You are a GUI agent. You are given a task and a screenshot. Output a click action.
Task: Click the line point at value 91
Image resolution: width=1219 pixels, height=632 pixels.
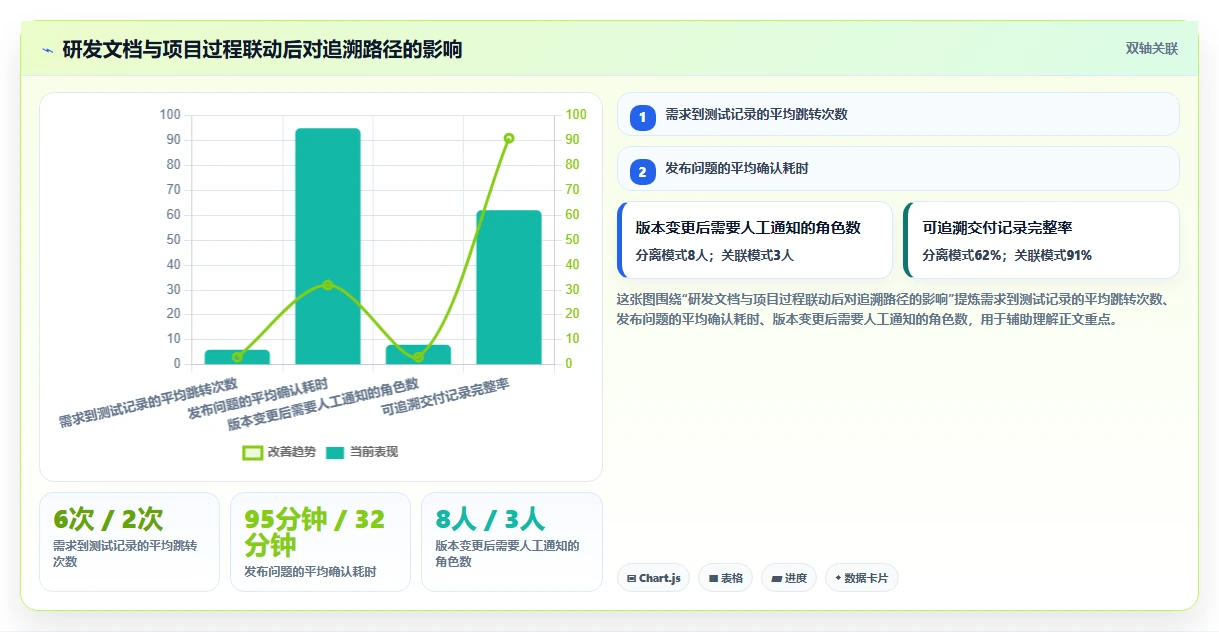pyautogui.click(x=509, y=138)
